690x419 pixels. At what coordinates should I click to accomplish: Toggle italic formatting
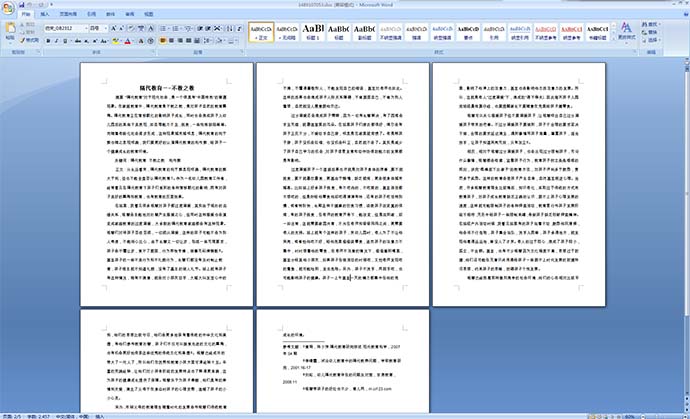click(56, 41)
